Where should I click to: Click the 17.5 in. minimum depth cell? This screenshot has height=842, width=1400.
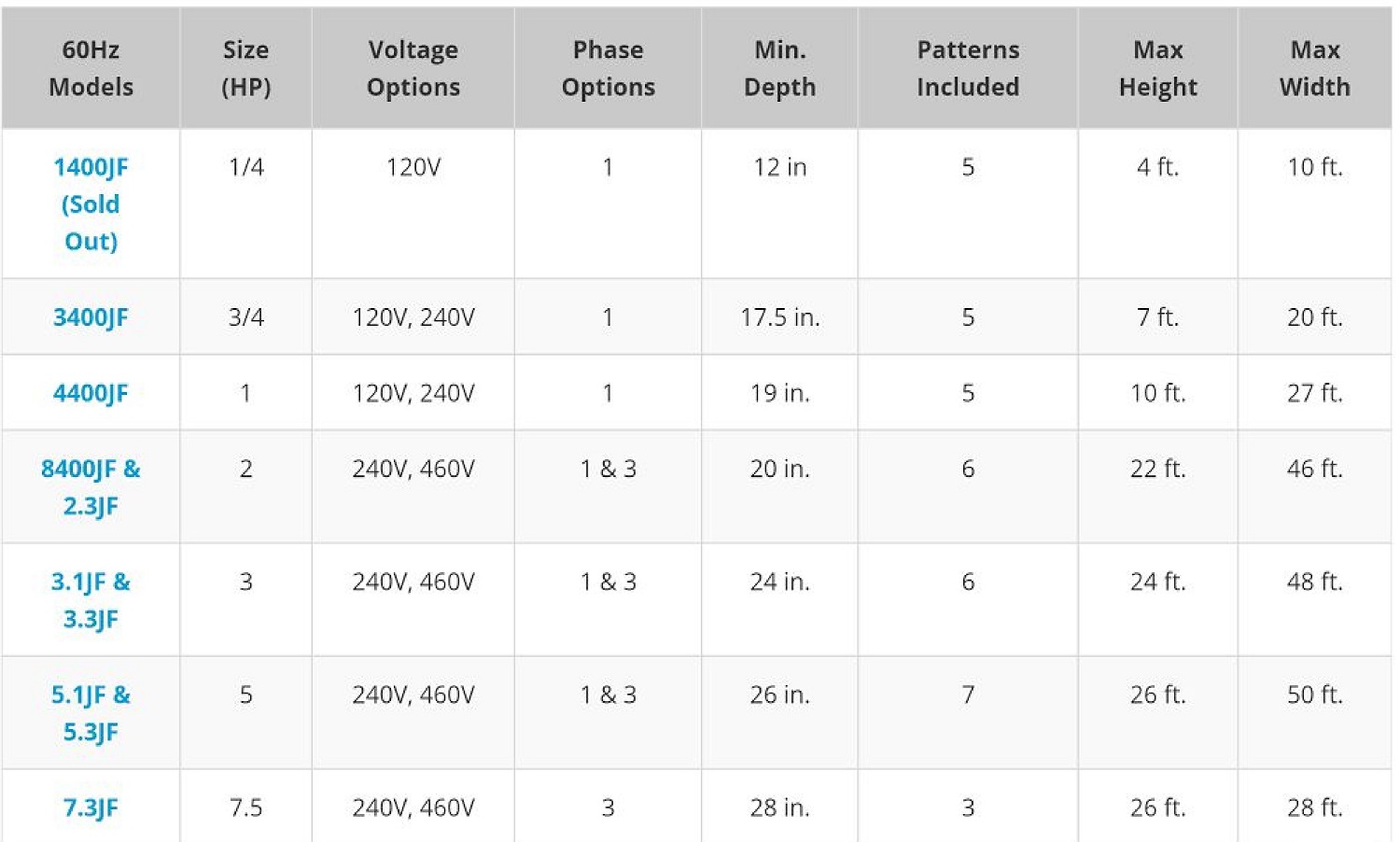(x=779, y=317)
